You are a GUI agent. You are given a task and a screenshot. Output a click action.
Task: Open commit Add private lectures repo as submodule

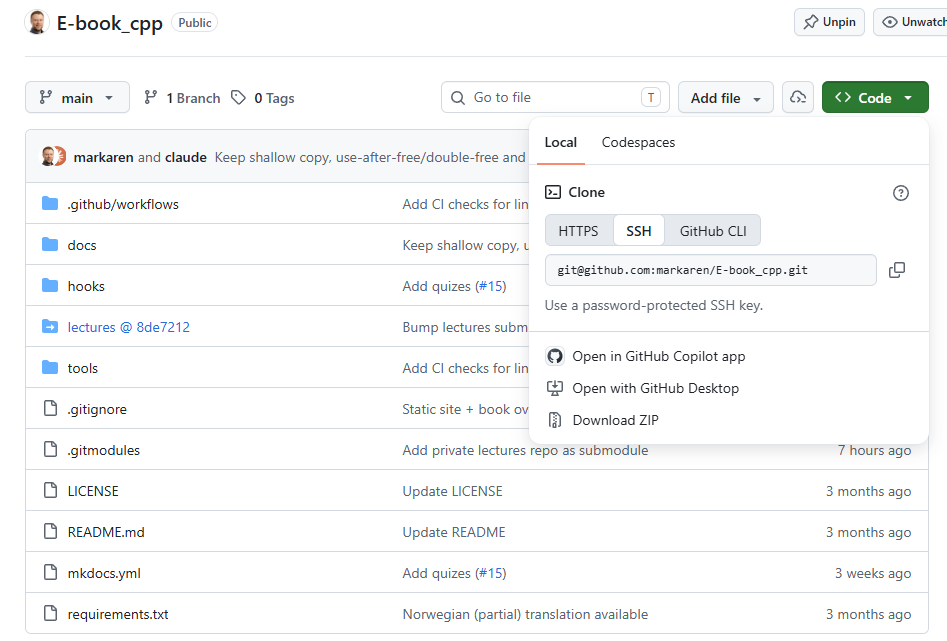(x=525, y=451)
